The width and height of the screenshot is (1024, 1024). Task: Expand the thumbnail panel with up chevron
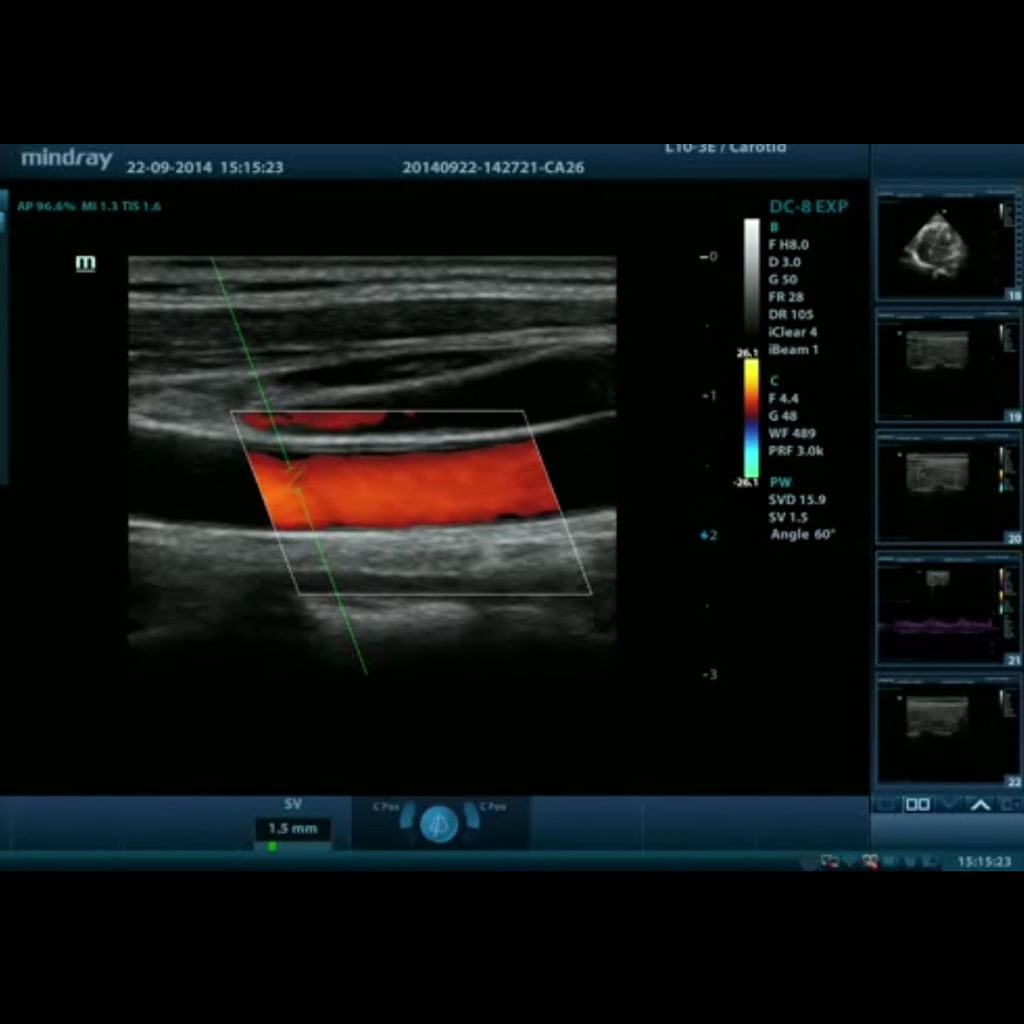pyautogui.click(x=981, y=804)
